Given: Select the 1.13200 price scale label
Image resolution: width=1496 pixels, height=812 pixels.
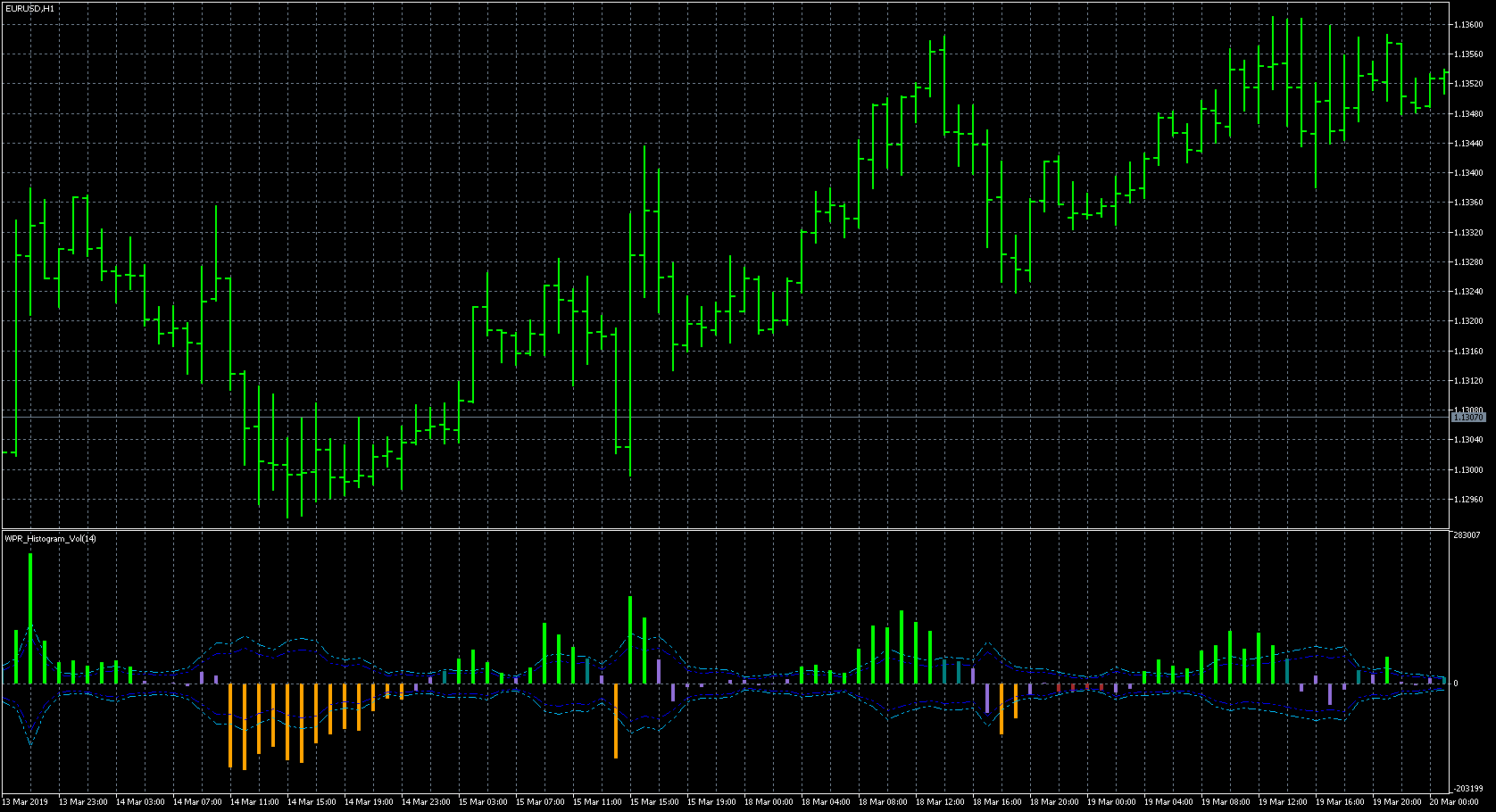Looking at the screenshot, I should [1468, 321].
